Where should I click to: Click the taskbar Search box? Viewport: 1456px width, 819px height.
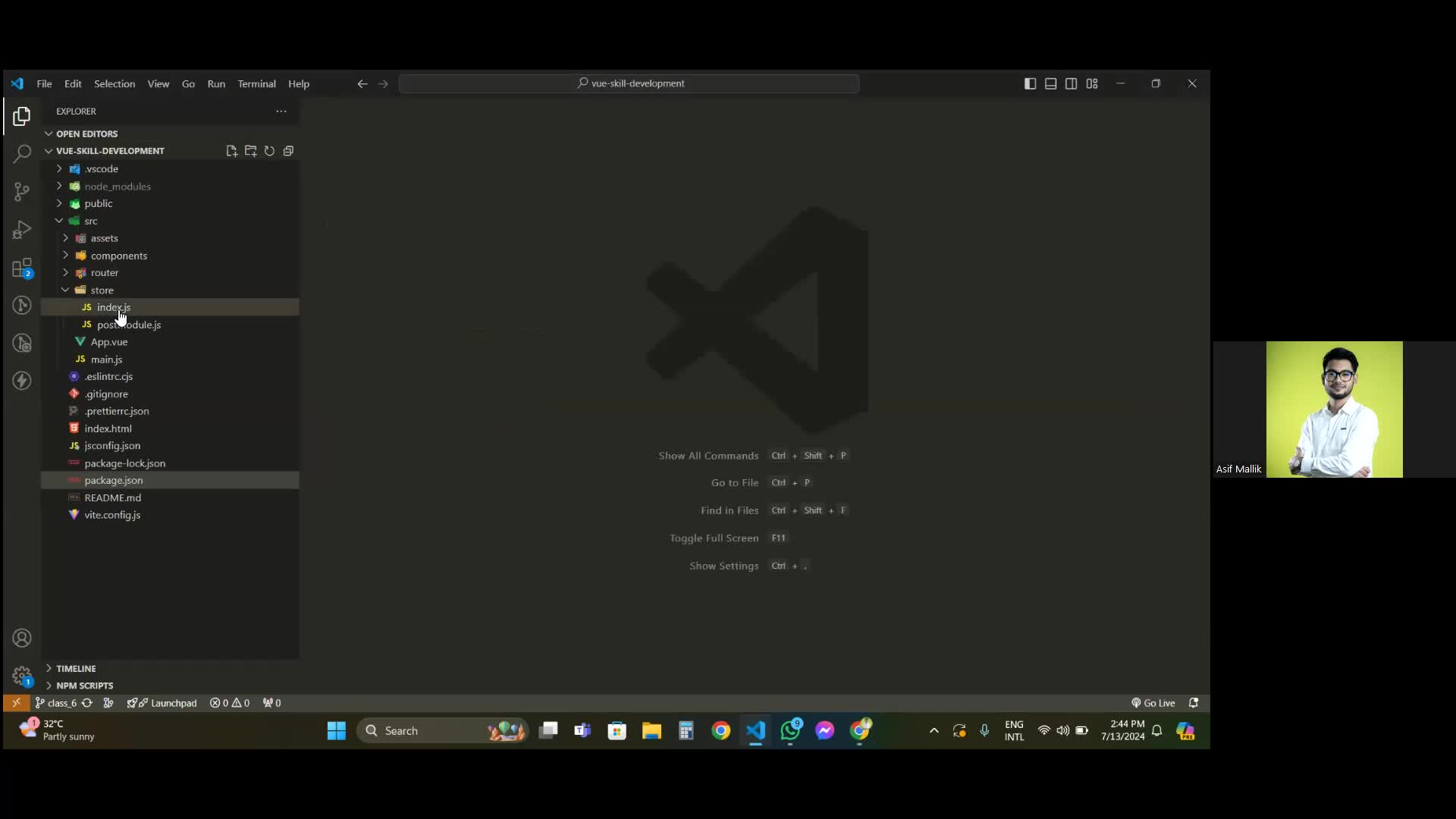pos(443,730)
